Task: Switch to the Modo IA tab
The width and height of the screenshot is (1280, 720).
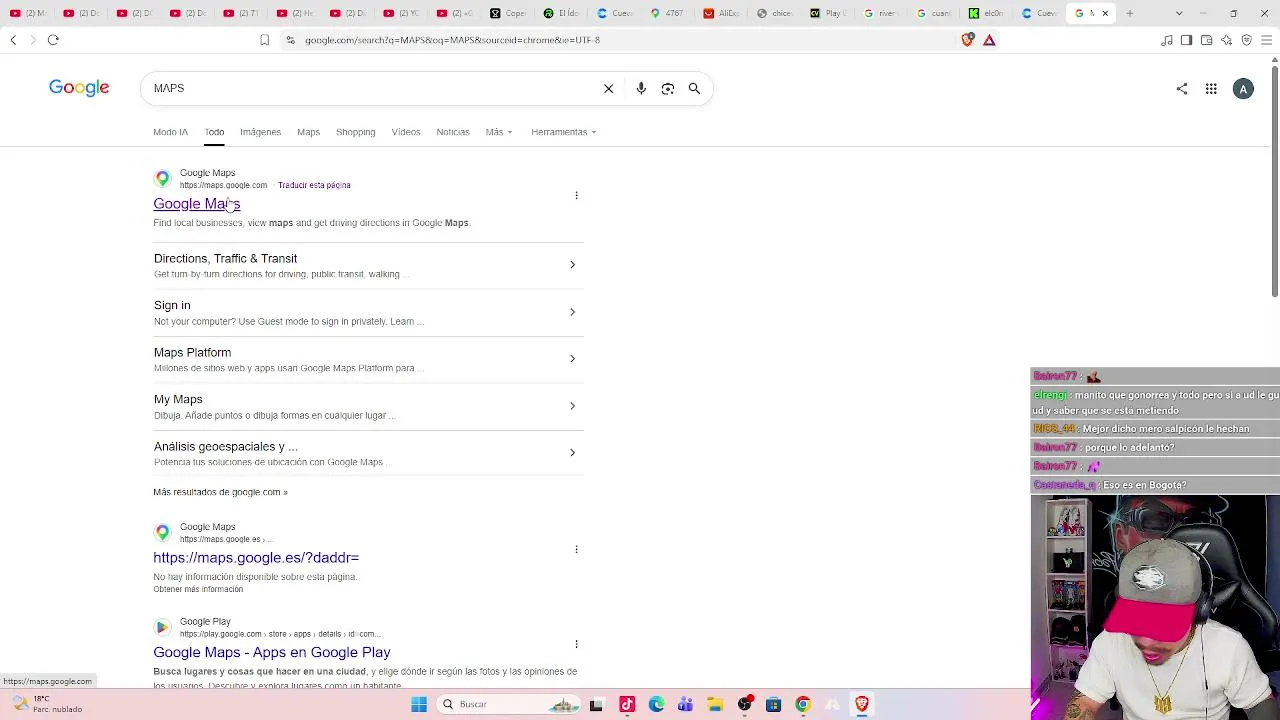Action: click(x=170, y=132)
